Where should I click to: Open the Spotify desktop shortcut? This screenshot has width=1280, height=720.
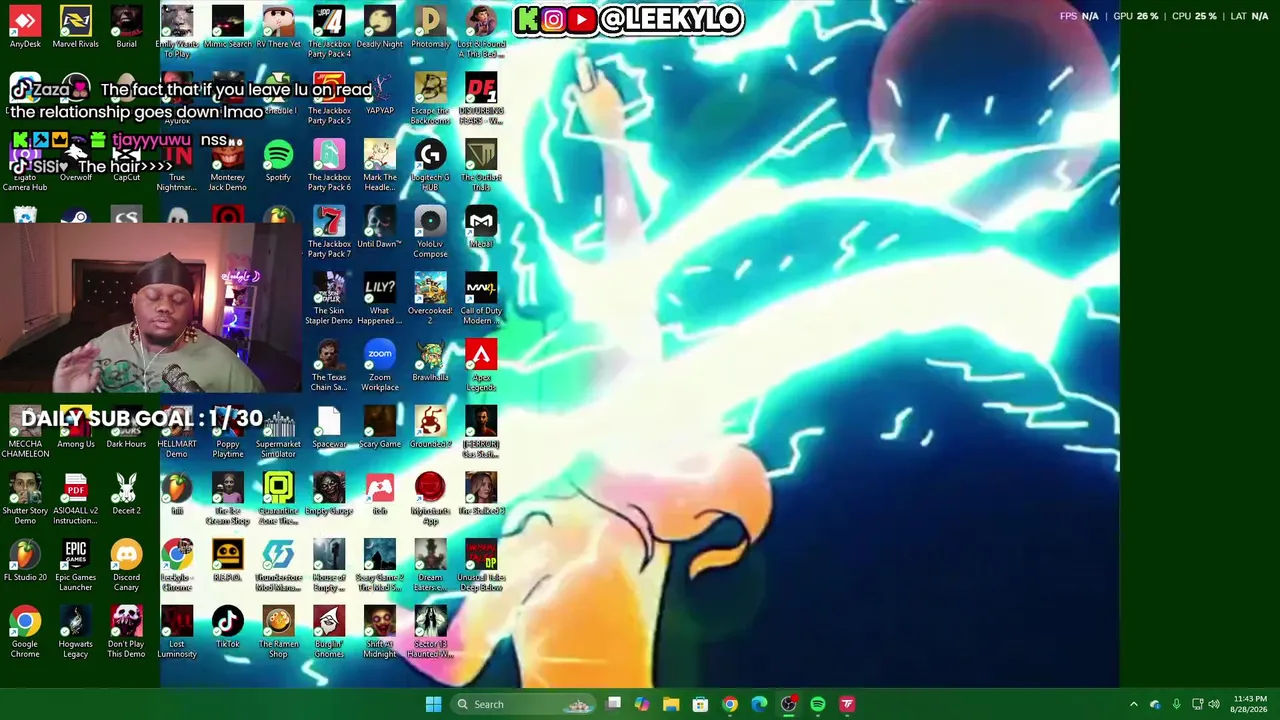(278, 161)
